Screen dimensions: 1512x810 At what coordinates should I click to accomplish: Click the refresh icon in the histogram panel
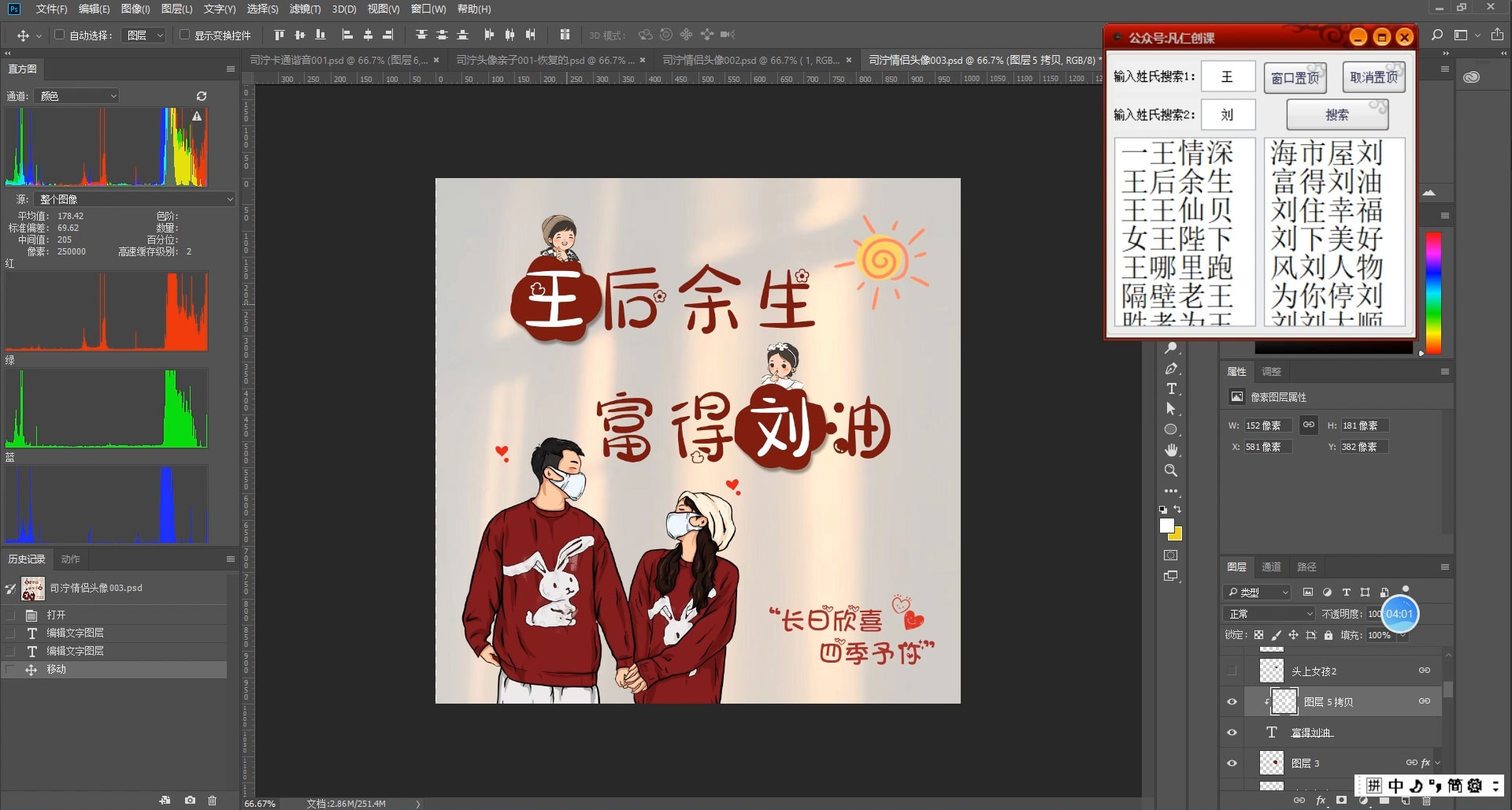(x=201, y=95)
